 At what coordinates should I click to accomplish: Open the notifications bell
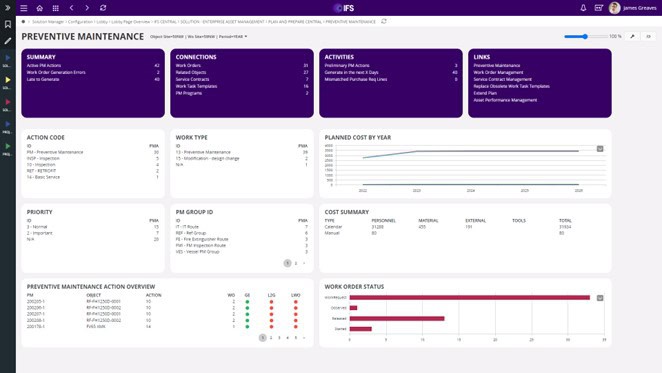583,8
